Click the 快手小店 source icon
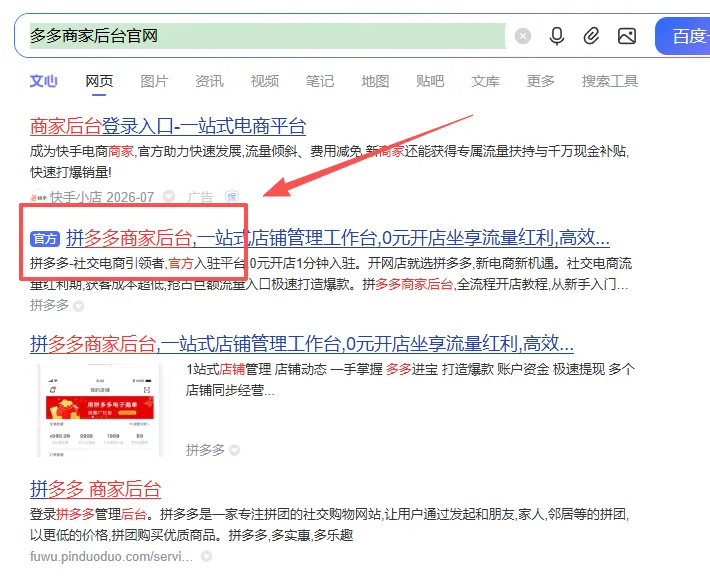 pos(38,197)
